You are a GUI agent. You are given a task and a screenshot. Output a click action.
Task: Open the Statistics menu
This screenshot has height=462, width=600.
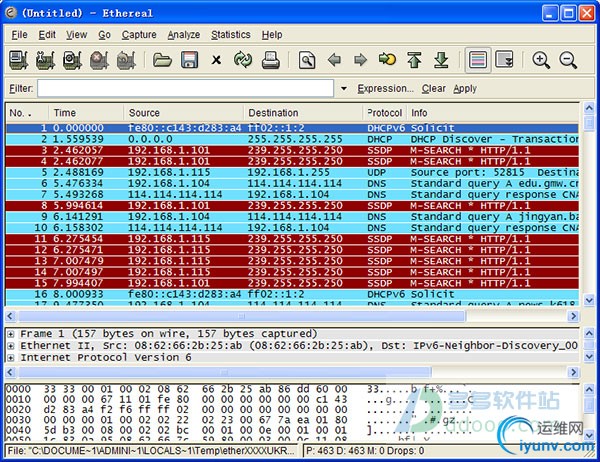[231, 35]
